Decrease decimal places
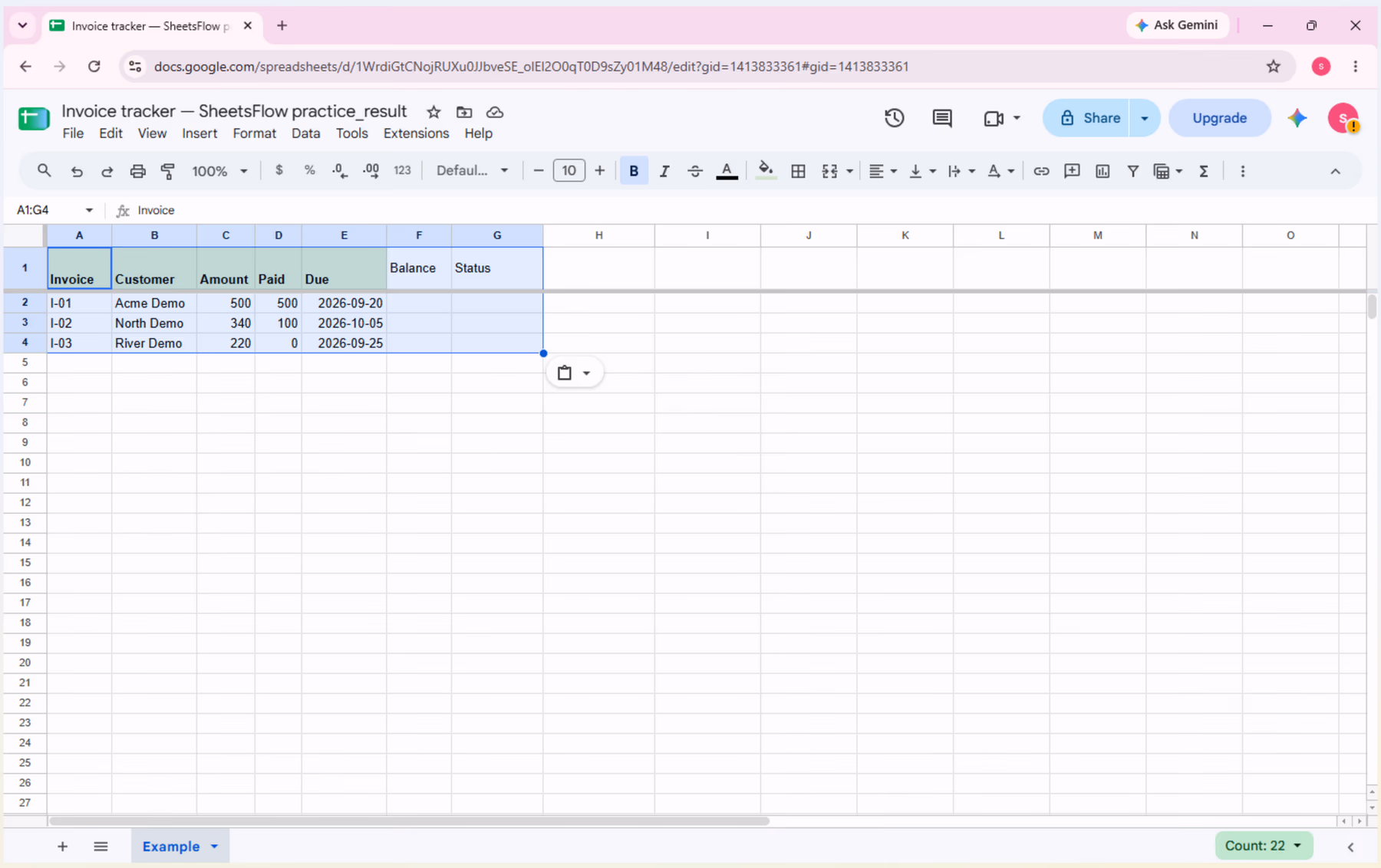Screen dimensions: 1381x868 [340, 170]
